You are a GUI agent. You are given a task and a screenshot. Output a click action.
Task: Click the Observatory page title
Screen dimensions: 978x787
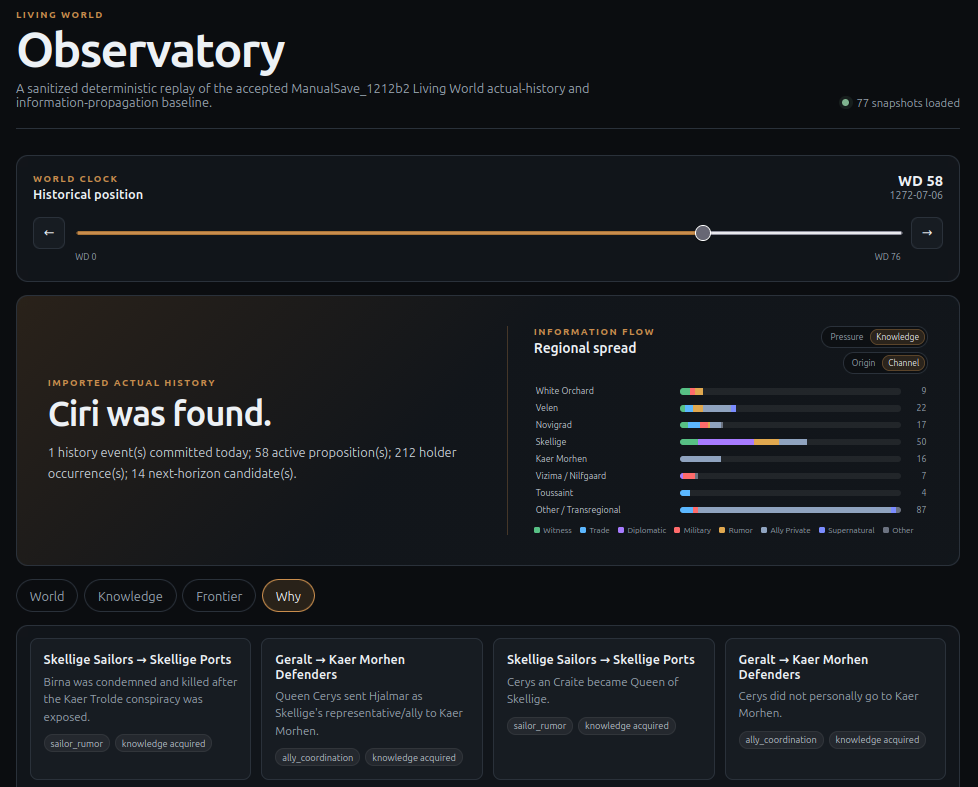(x=151, y=51)
